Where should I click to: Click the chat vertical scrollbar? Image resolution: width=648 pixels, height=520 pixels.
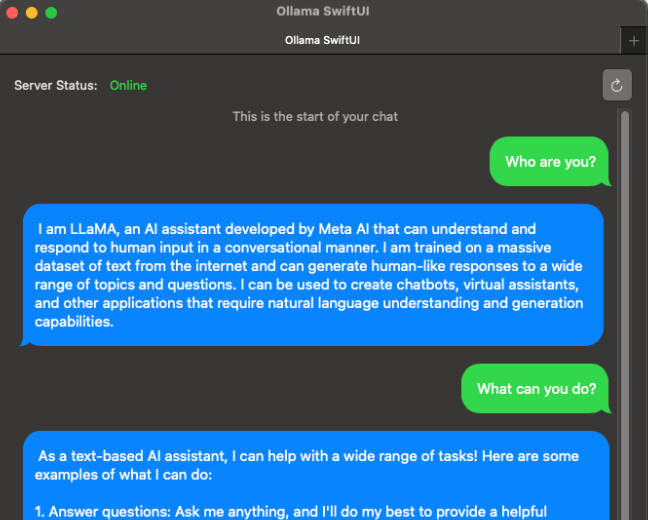click(624, 314)
